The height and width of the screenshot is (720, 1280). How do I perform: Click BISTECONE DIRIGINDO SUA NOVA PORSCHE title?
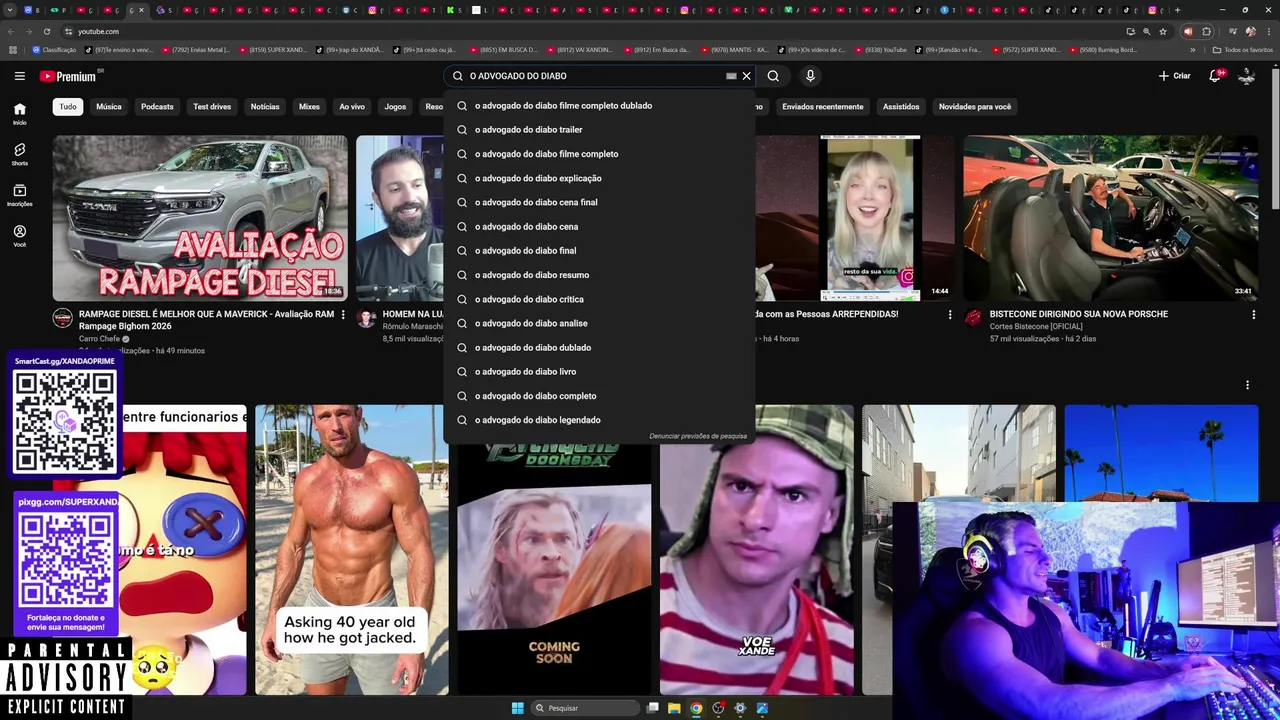click(1079, 314)
